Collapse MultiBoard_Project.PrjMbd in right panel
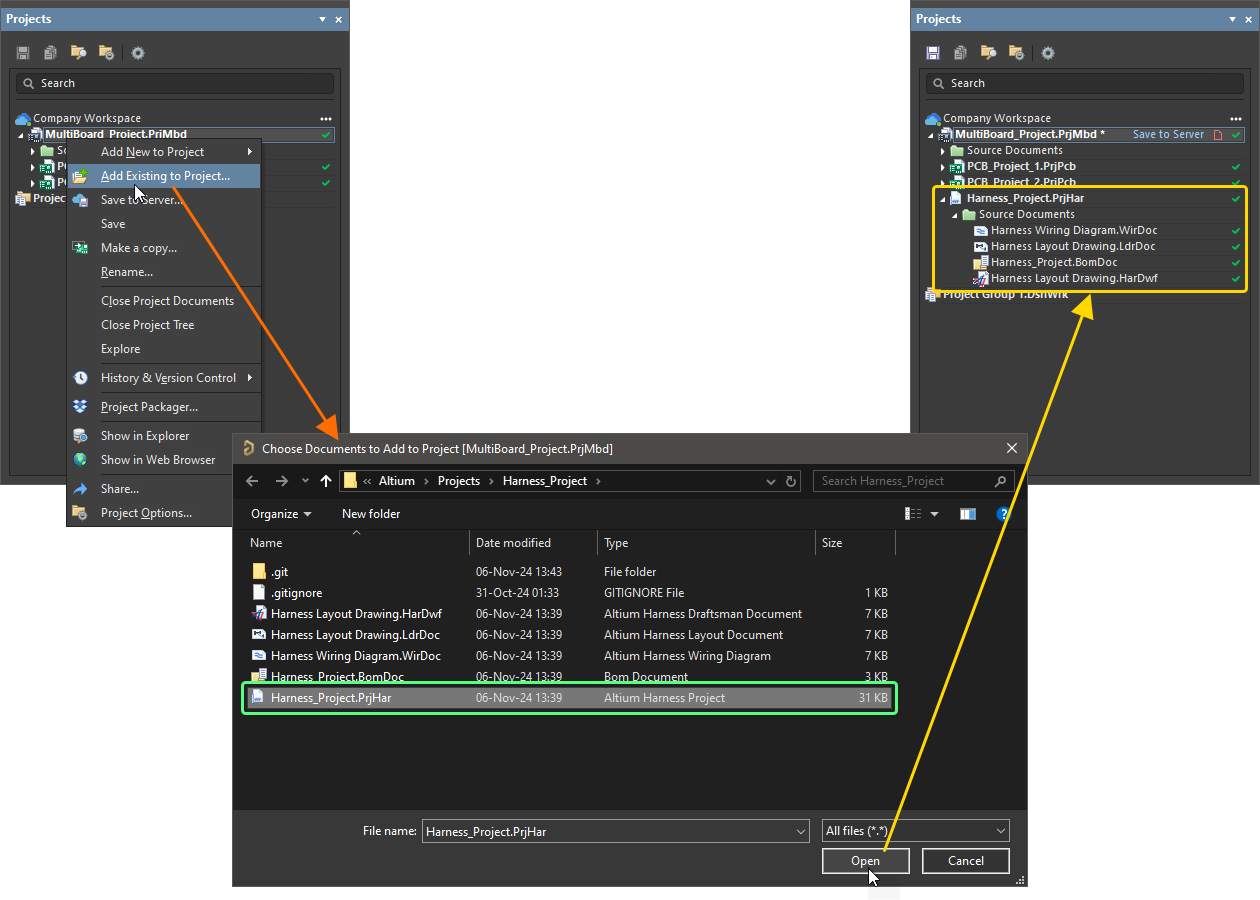The height and width of the screenshot is (900, 1260). click(x=932, y=134)
